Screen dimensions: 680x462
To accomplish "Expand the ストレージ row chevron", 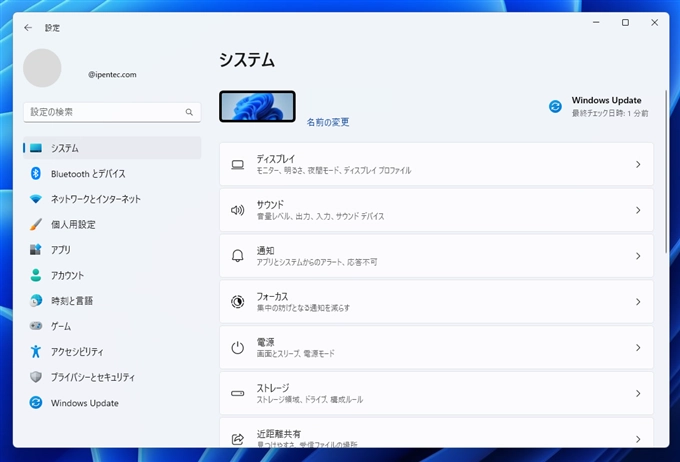I will [x=638, y=393].
